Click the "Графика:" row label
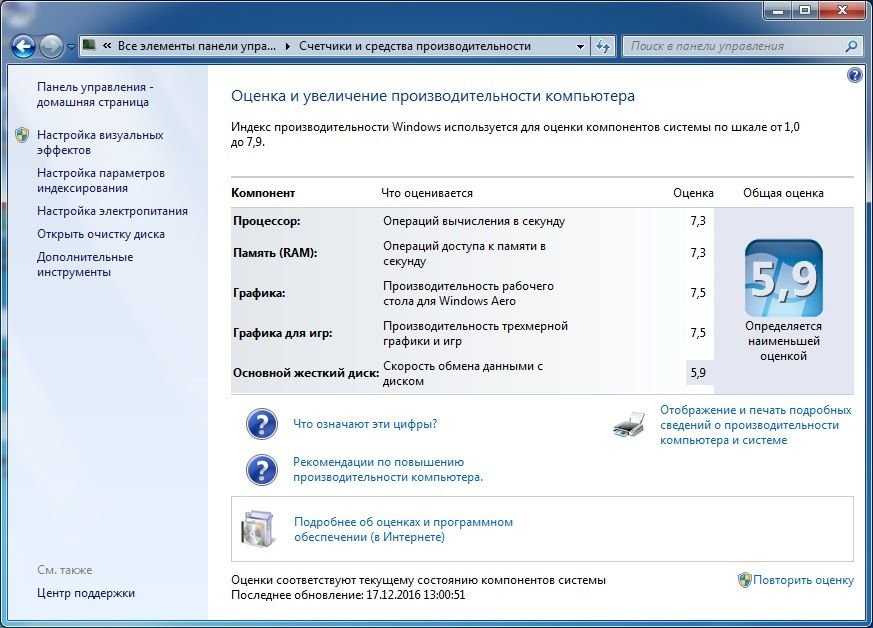Image resolution: width=873 pixels, height=628 pixels. pos(259,293)
